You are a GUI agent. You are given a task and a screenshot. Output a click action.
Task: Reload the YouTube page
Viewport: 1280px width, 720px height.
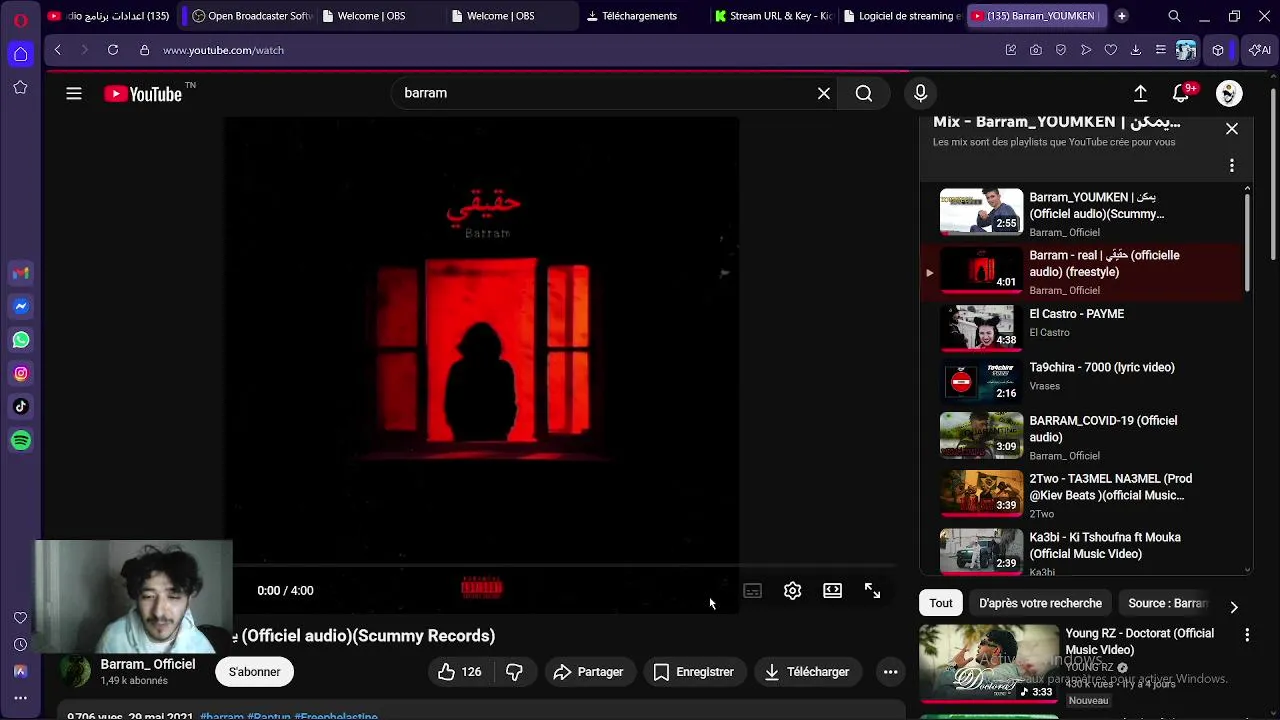point(113,50)
